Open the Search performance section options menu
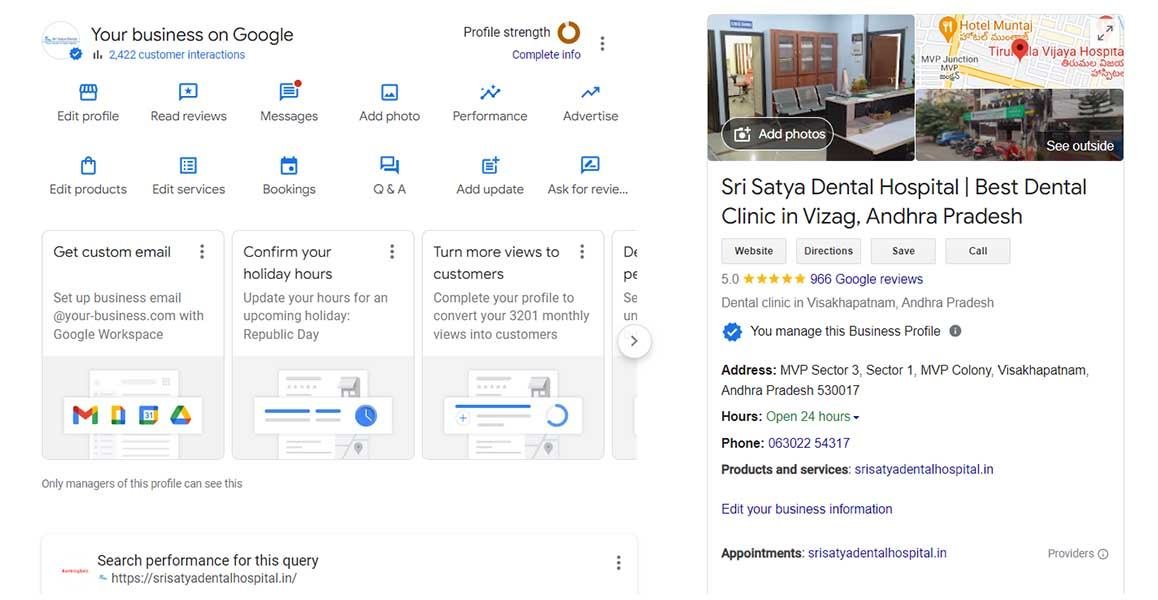The image size is (1158, 600). click(618, 563)
